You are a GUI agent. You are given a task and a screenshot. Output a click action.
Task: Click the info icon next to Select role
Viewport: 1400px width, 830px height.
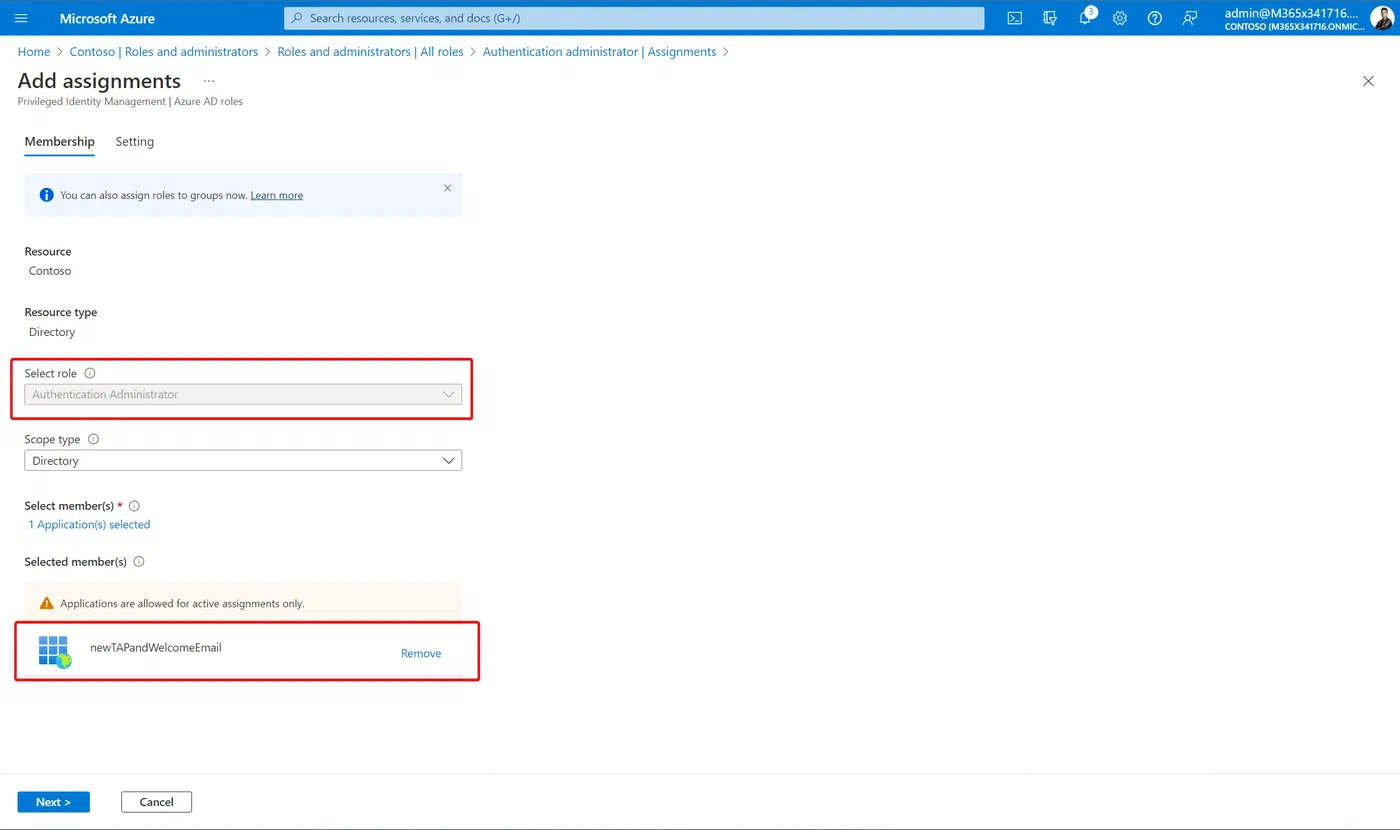90,373
